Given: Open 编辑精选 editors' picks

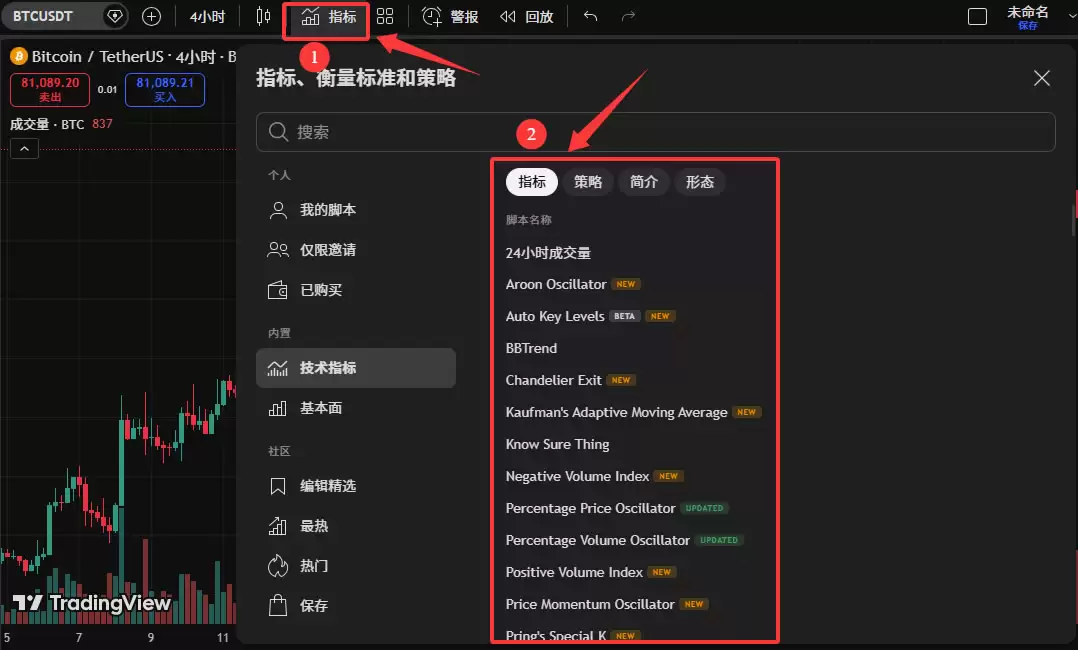Looking at the screenshot, I should (355, 486).
